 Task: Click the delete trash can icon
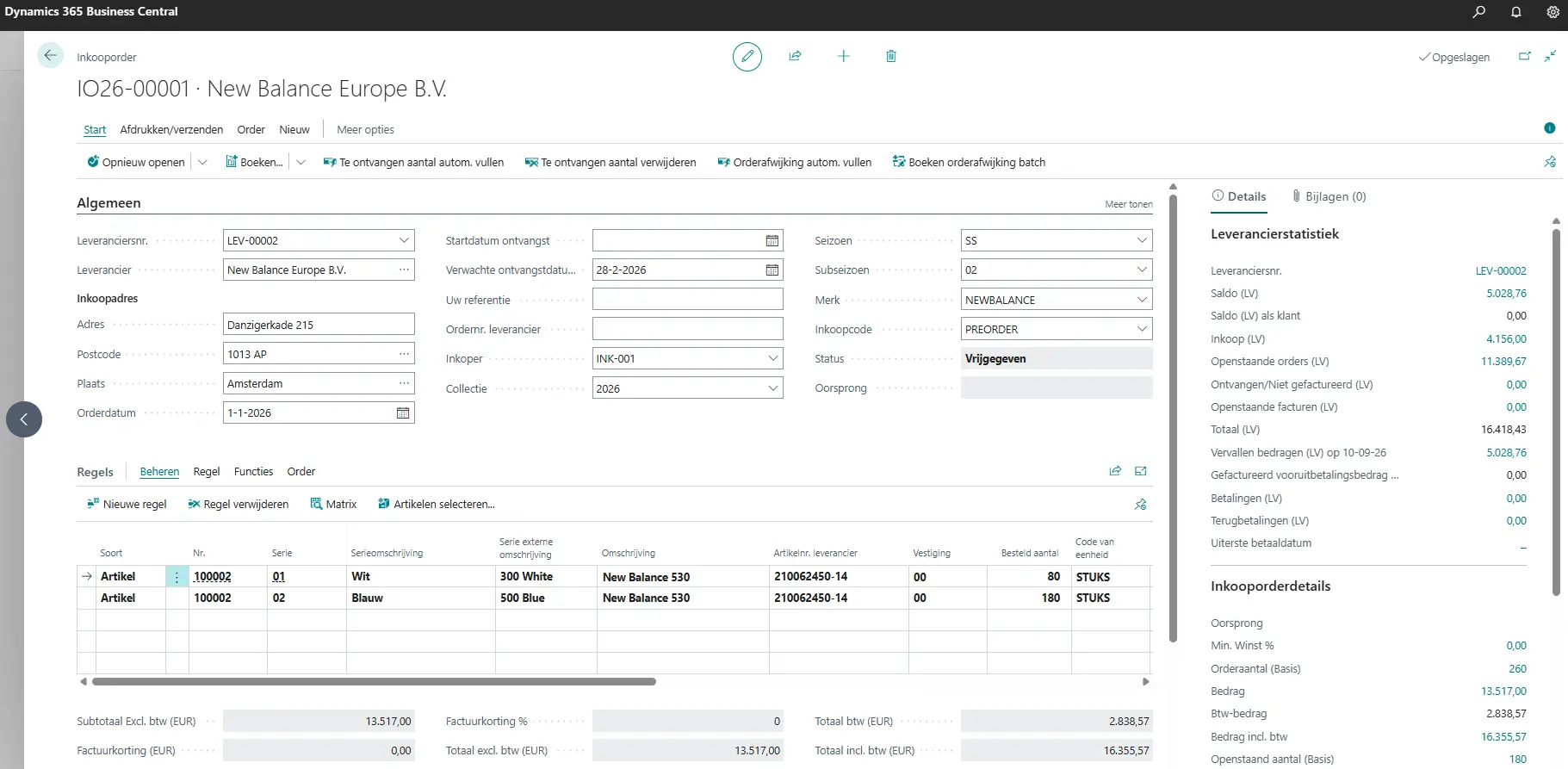[x=891, y=56]
